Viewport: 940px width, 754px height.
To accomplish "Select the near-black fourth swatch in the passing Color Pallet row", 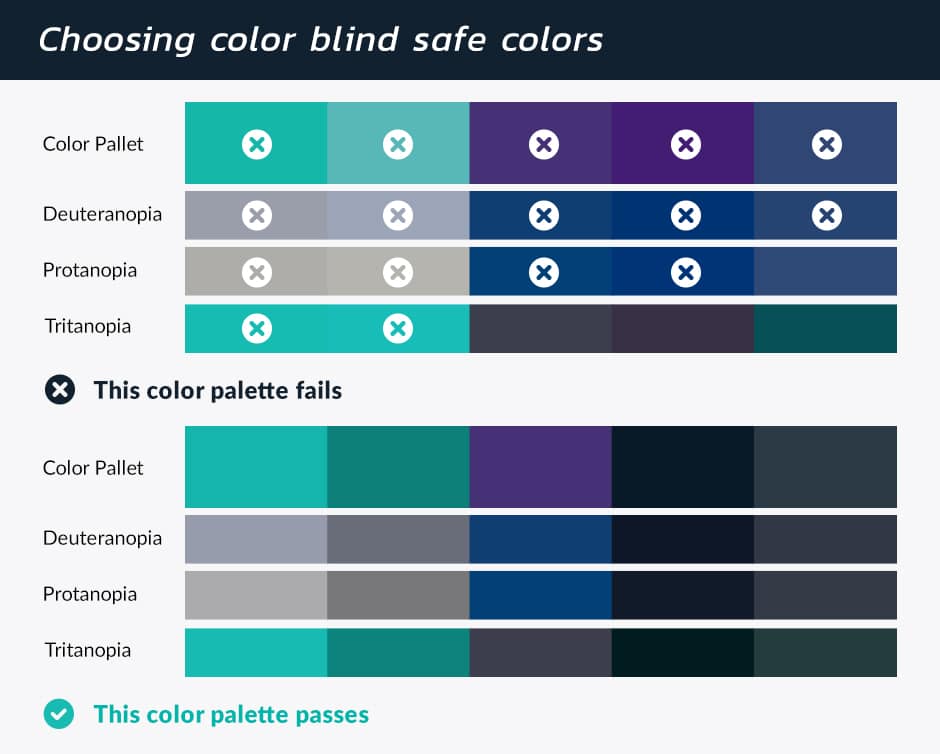I will (683, 467).
